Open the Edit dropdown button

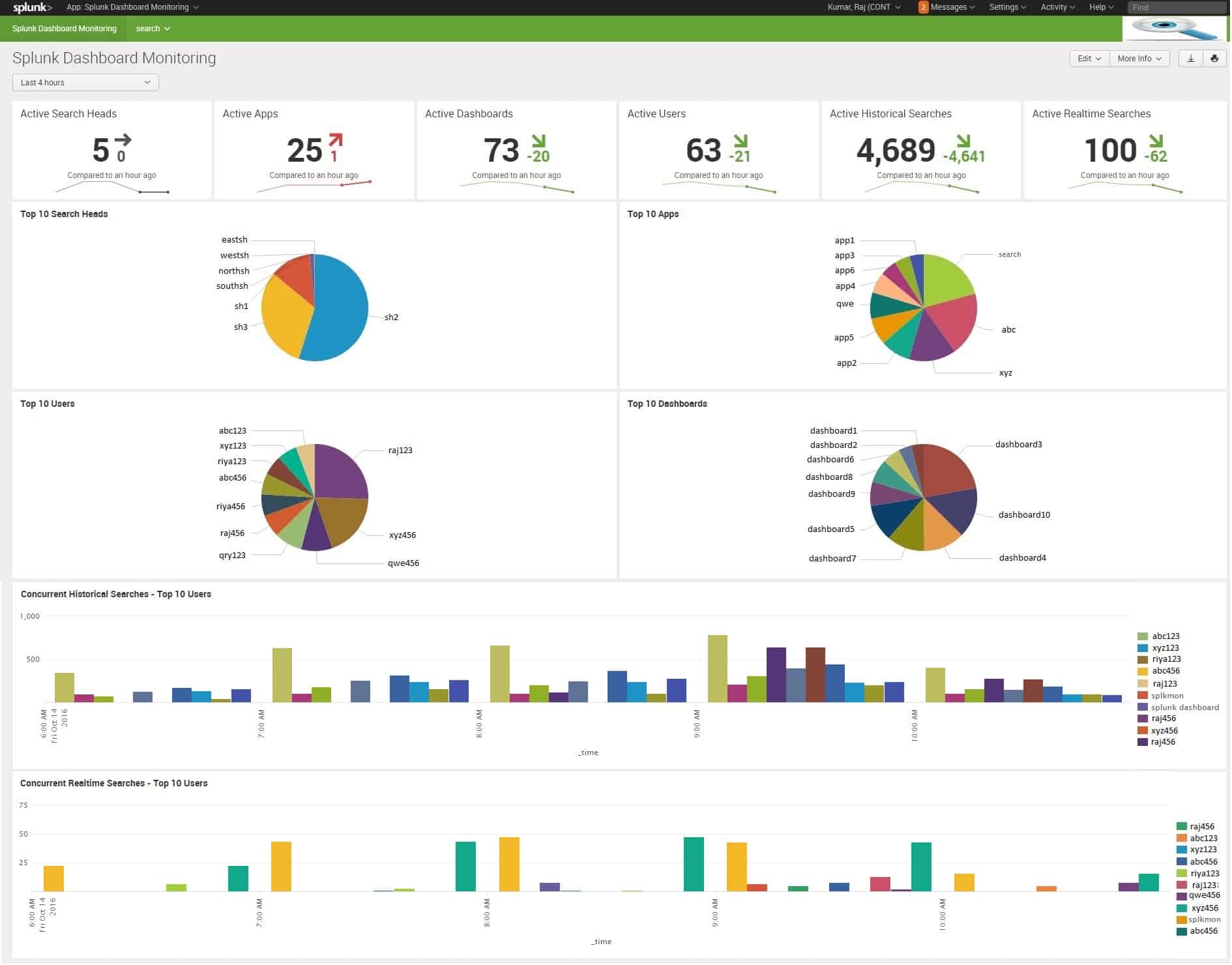click(x=1090, y=59)
